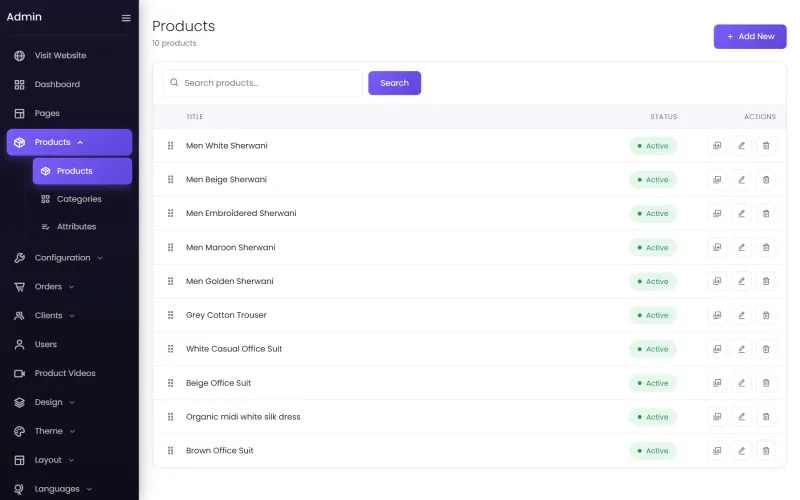The width and height of the screenshot is (800, 500).
Task: Click Active status badge for Men White Sherwani
Action: point(653,146)
